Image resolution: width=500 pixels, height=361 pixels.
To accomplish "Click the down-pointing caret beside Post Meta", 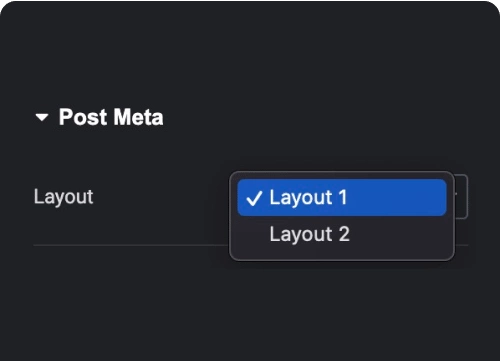I will tap(42, 117).
